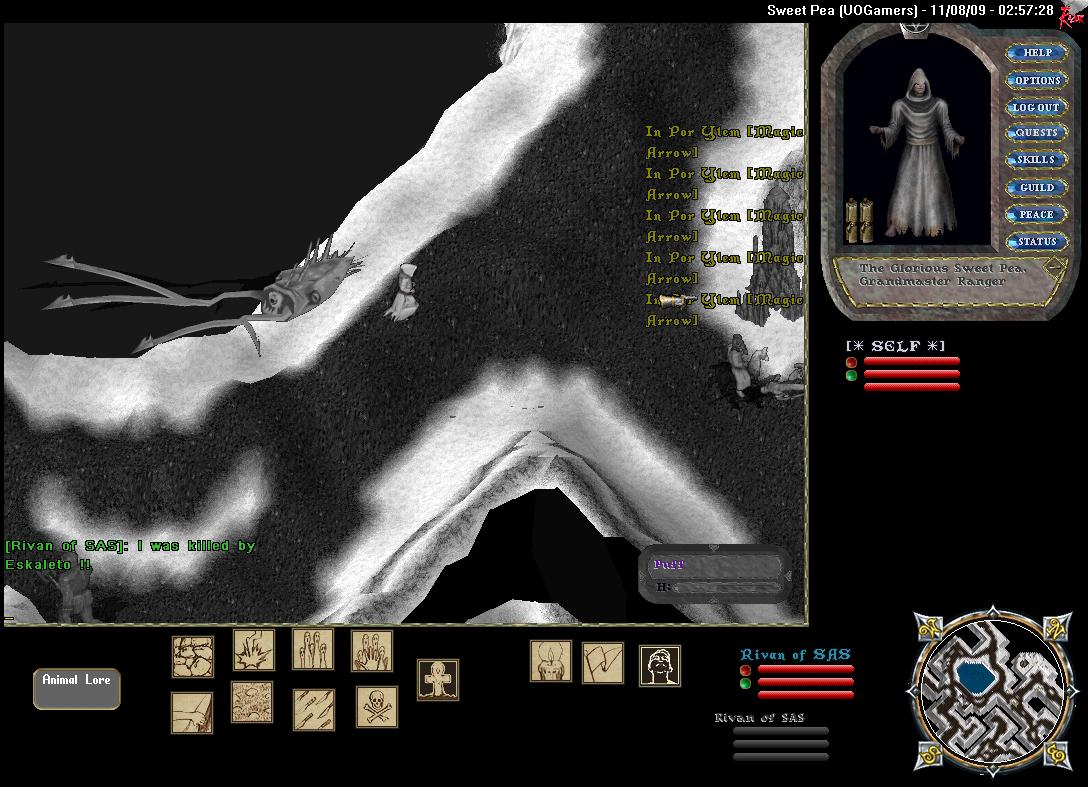
Task: Cast the stone wall spell icon
Action: [x=193, y=657]
